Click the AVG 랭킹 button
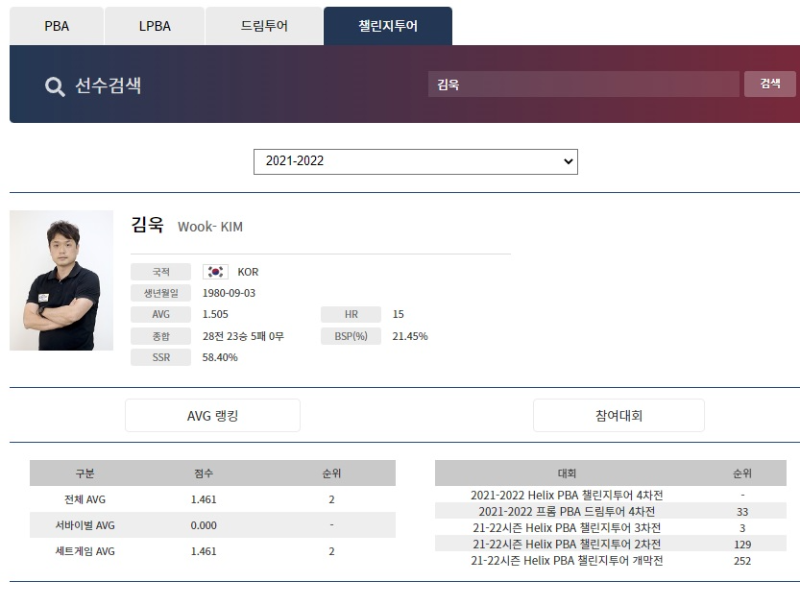The width and height of the screenshot is (800, 592). [212, 415]
